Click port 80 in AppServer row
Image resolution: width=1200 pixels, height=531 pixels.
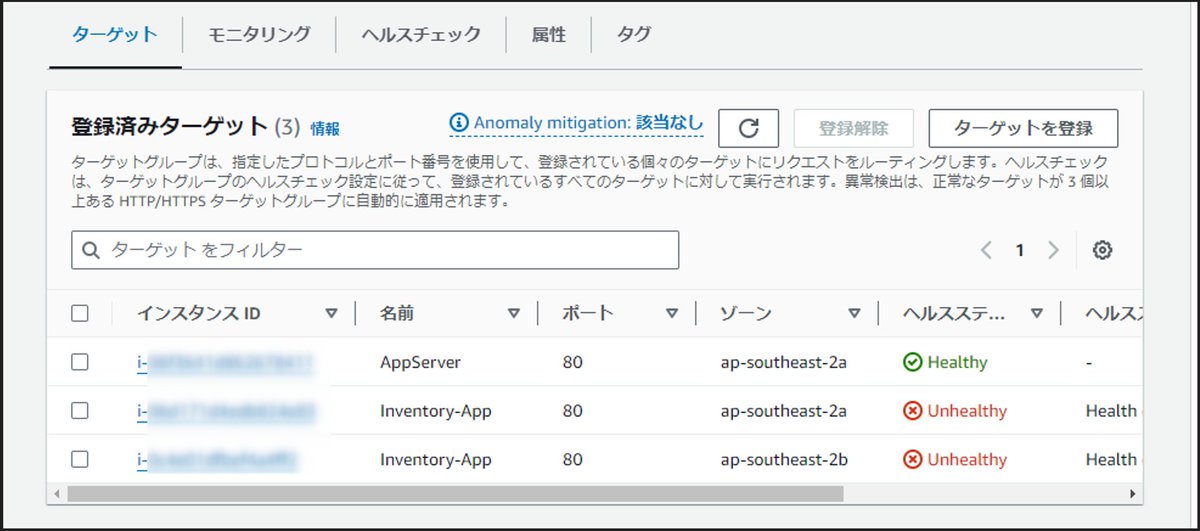click(572, 362)
